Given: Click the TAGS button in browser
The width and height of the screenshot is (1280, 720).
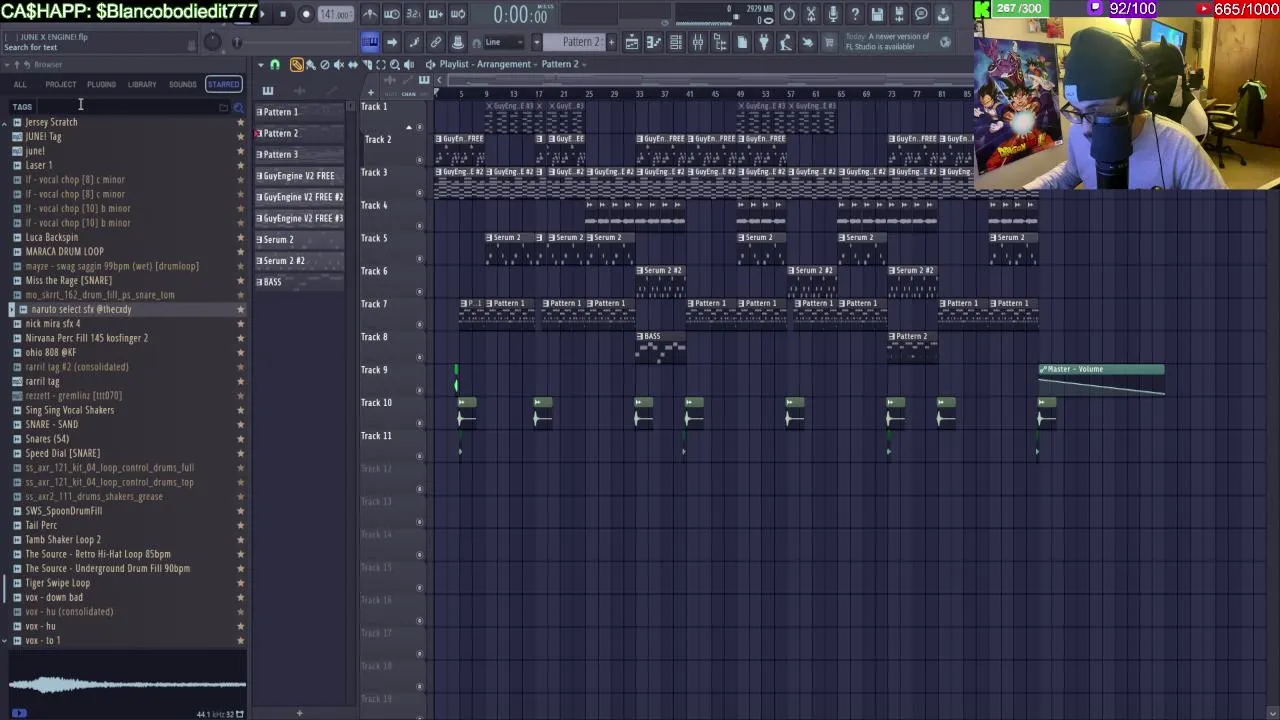Looking at the screenshot, I should [22, 107].
